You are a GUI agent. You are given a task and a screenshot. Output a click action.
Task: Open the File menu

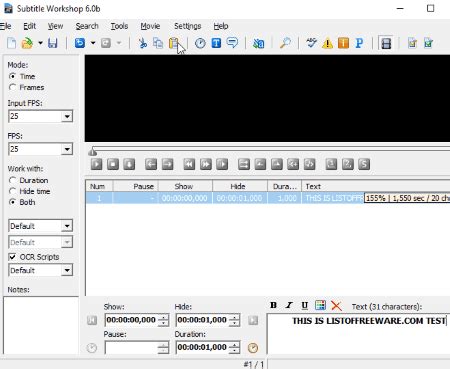(5, 26)
